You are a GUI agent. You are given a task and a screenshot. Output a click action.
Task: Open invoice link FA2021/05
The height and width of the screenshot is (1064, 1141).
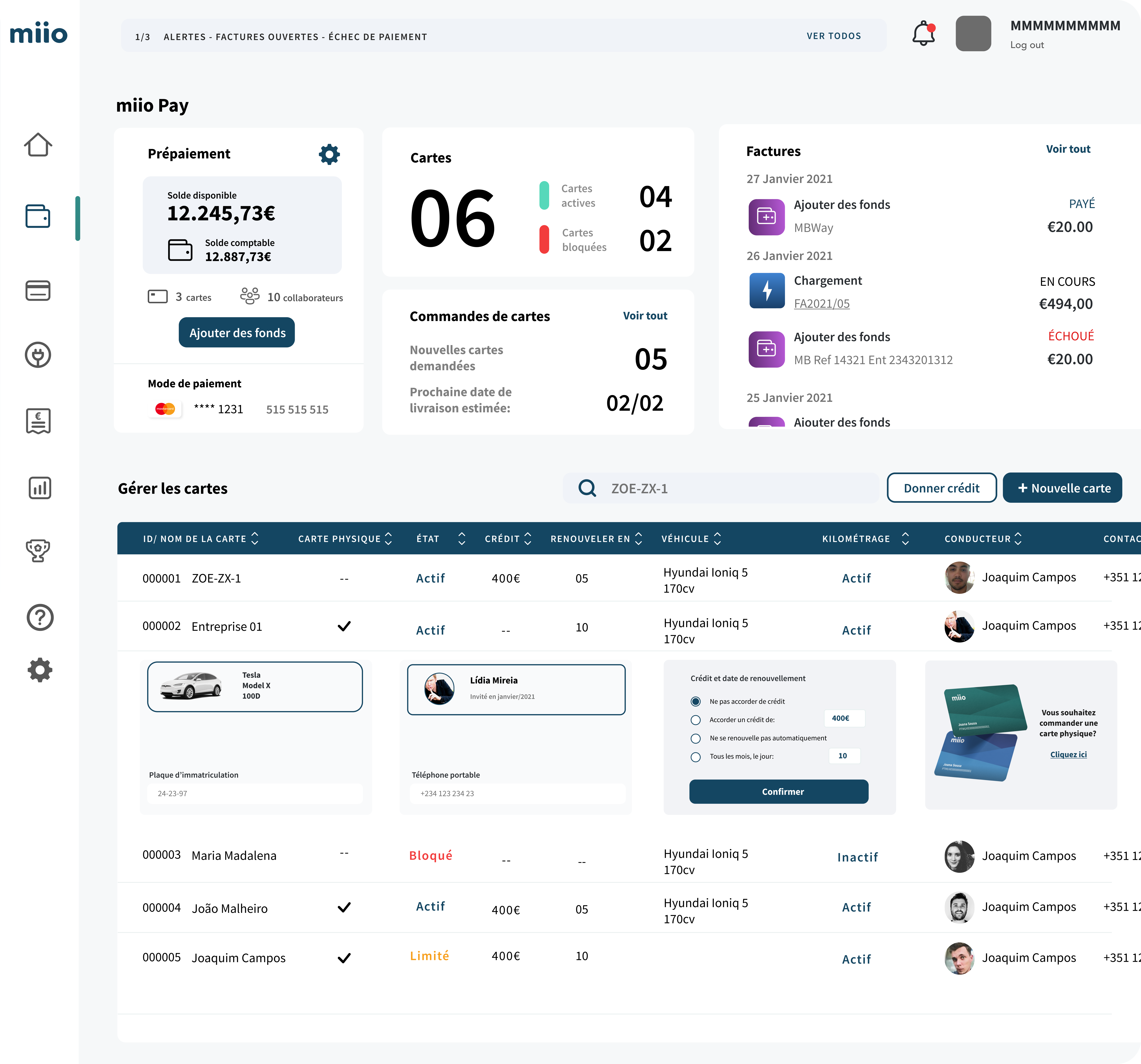pyautogui.click(x=821, y=304)
